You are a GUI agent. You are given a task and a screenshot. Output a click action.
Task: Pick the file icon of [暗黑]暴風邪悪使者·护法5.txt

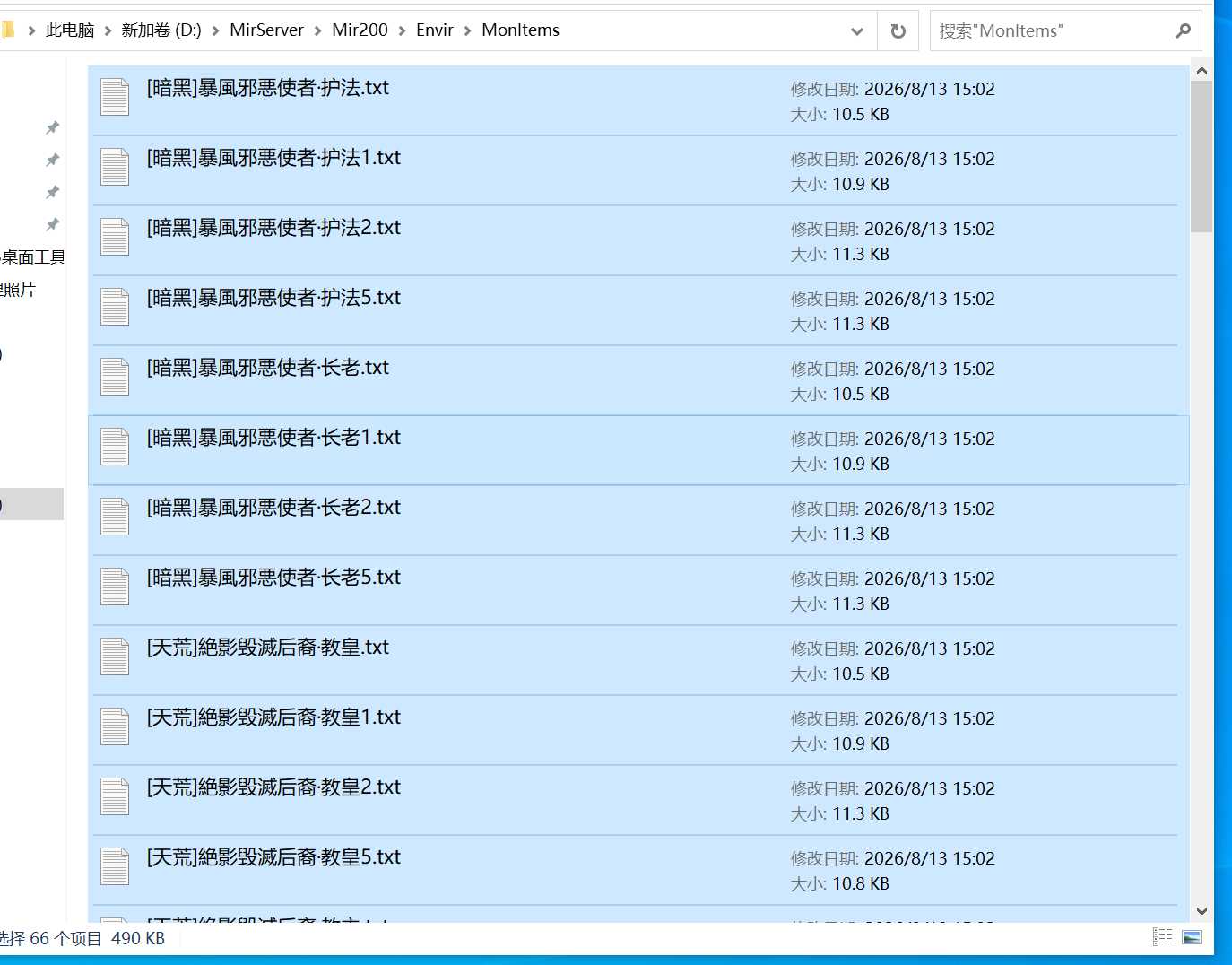coord(115,307)
